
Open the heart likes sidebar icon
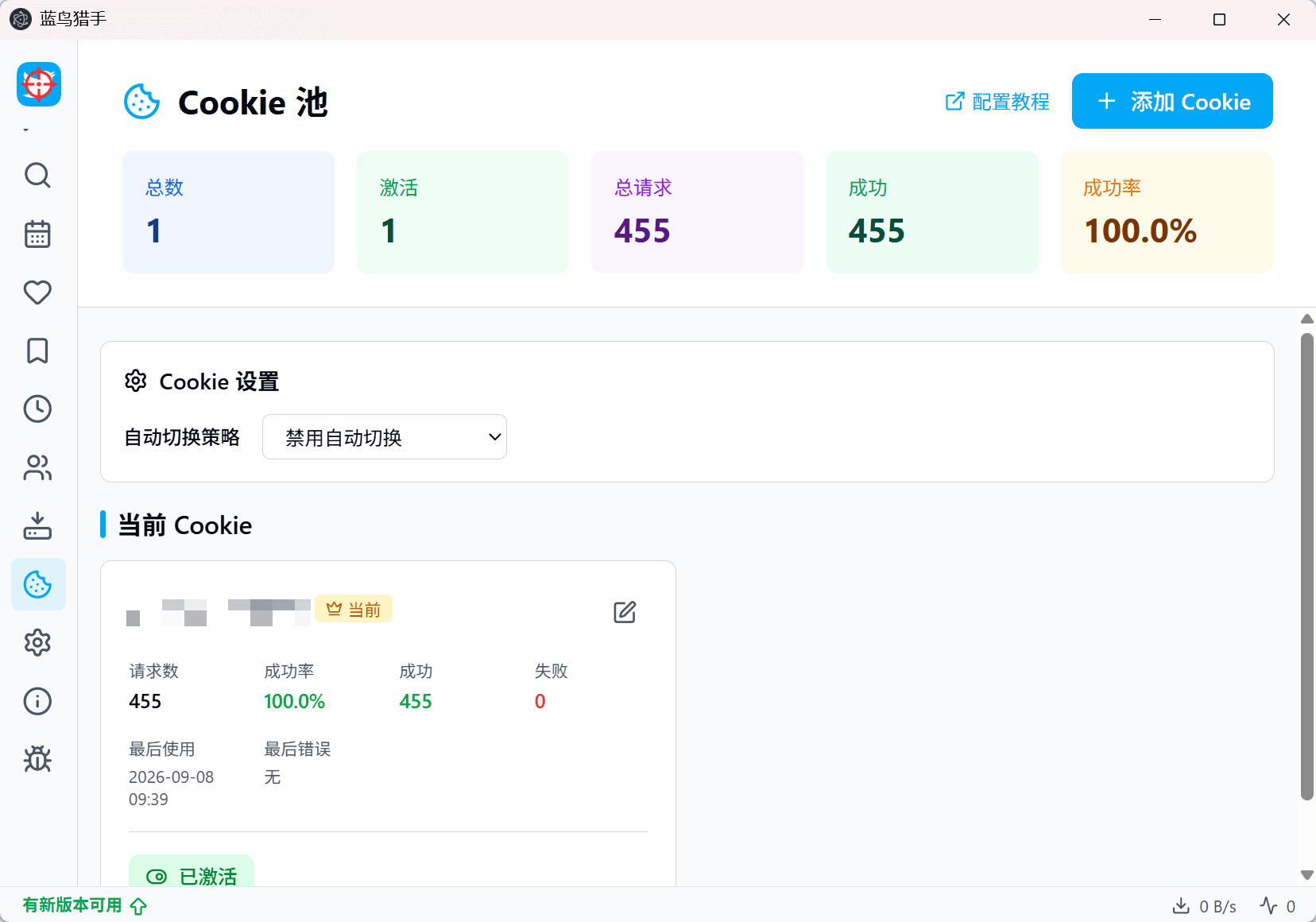pyautogui.click(x=37, y=292)
